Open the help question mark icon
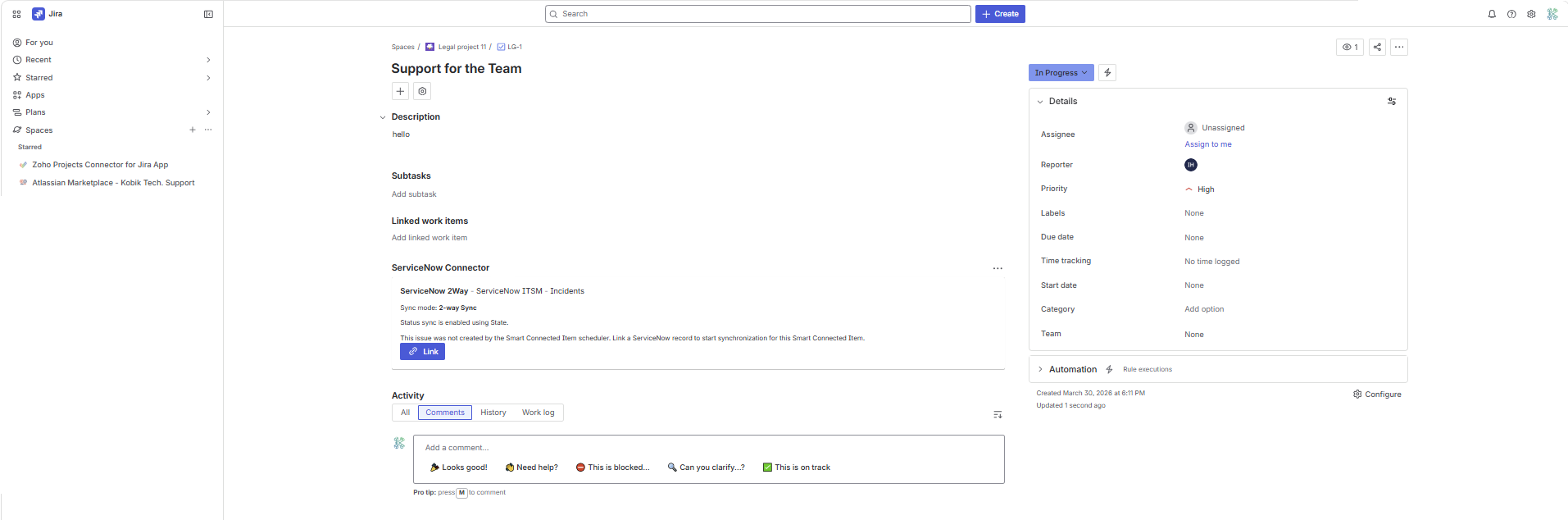The image size is (1568, 520). [x=1511, y=14]
